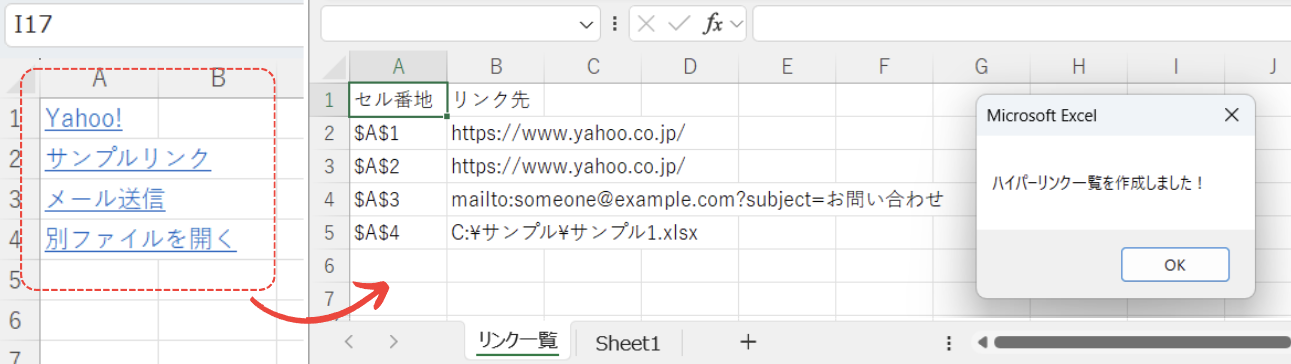Open the Yahoo! hyperlink
The image size is (1291, 364).
click(x=83, y=118)
